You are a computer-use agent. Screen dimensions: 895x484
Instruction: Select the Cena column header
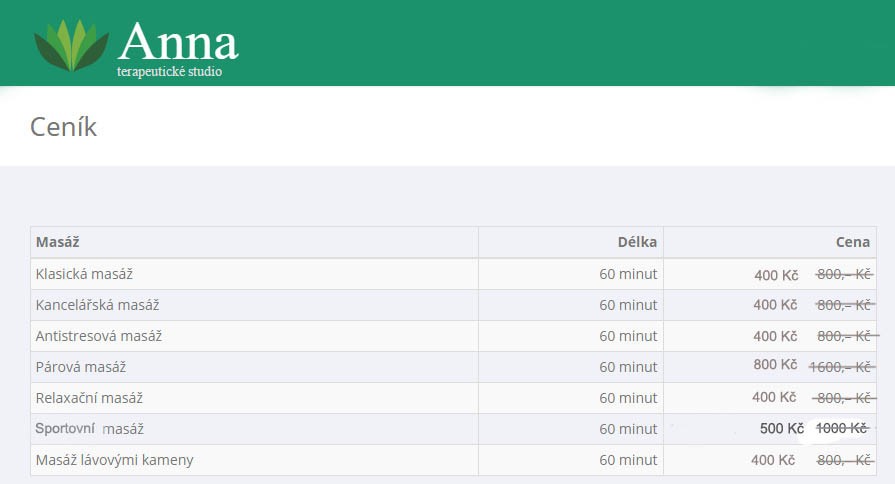[853, 242]
